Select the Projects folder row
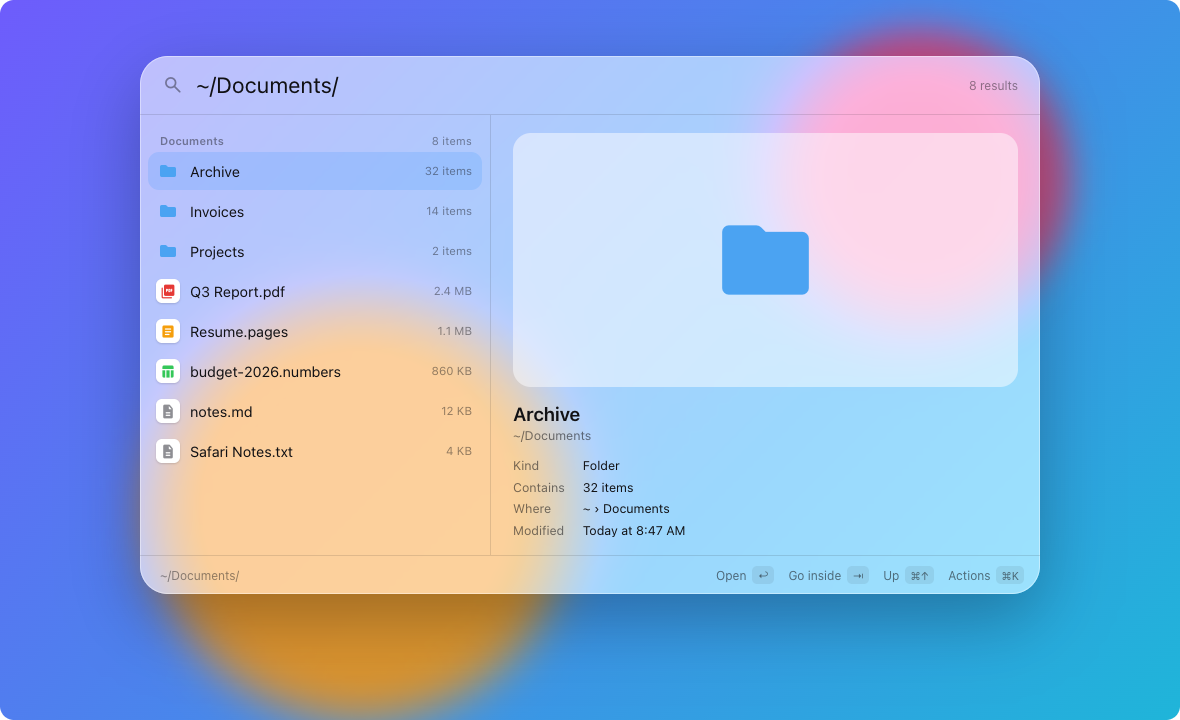The width and height of the screenshot is (1180, 720). point(315,251)
